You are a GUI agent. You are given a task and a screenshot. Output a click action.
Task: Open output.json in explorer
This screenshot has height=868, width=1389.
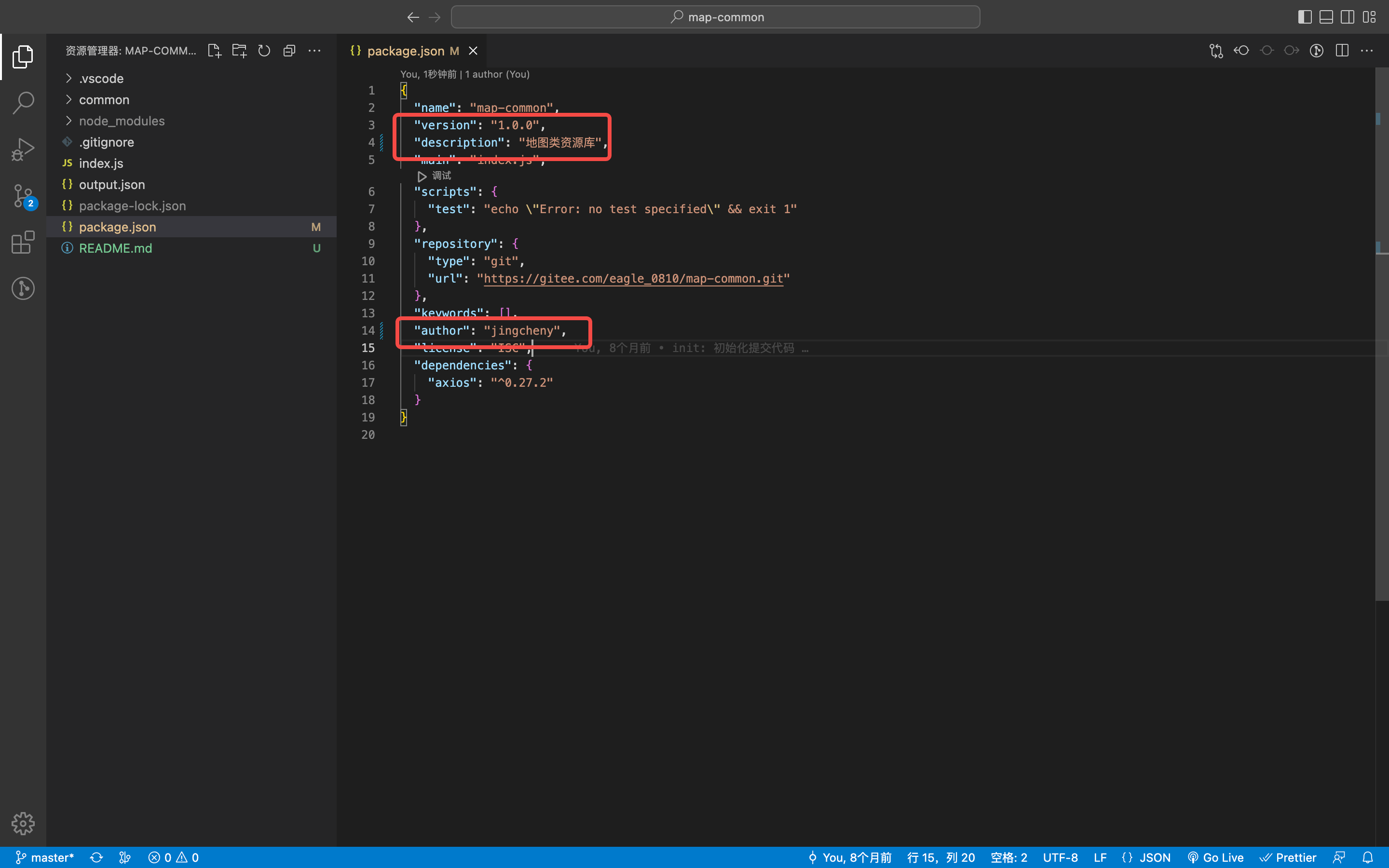191,184
